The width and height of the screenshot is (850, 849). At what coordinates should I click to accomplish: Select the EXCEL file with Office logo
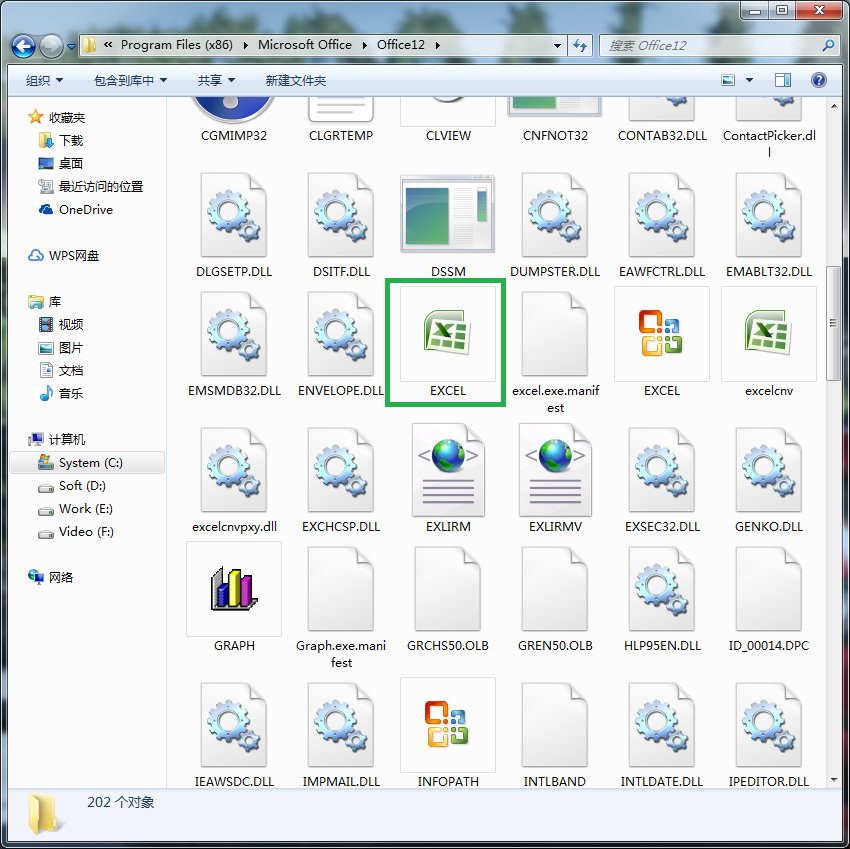(x=661, y=343)
